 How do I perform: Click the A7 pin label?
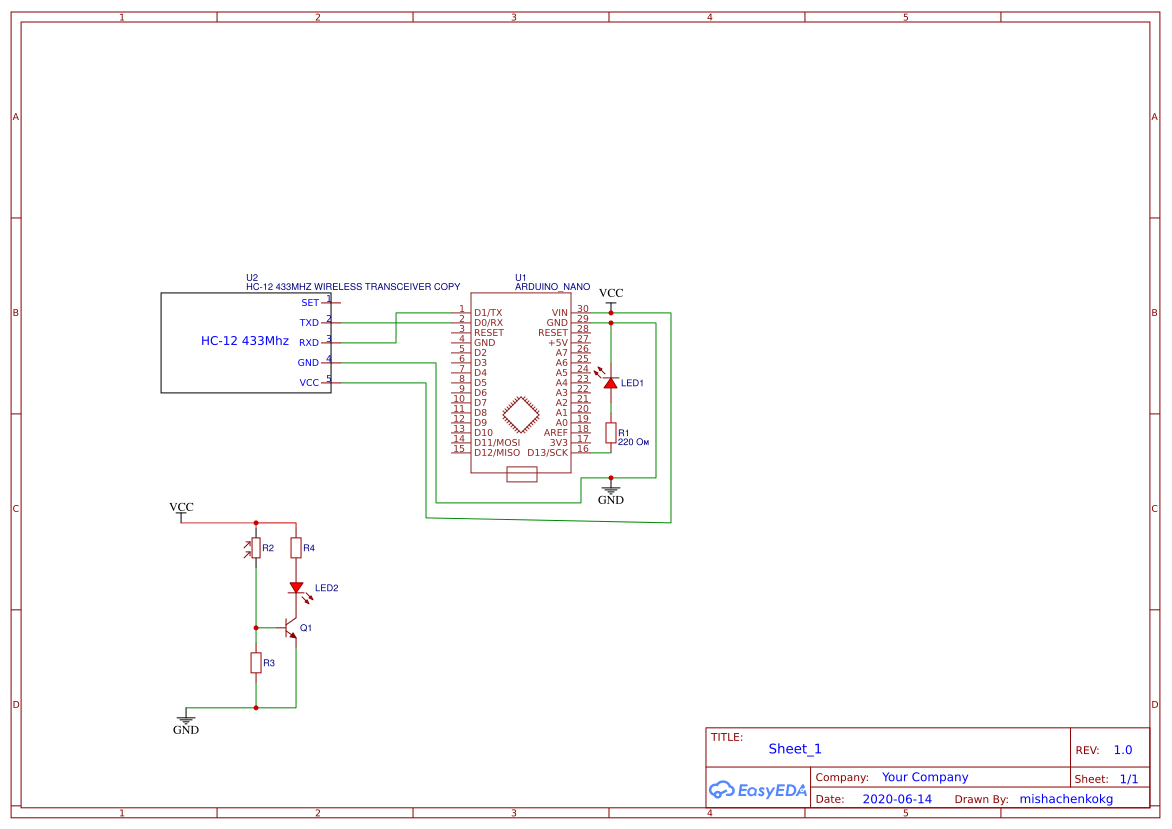click(561, 353)
